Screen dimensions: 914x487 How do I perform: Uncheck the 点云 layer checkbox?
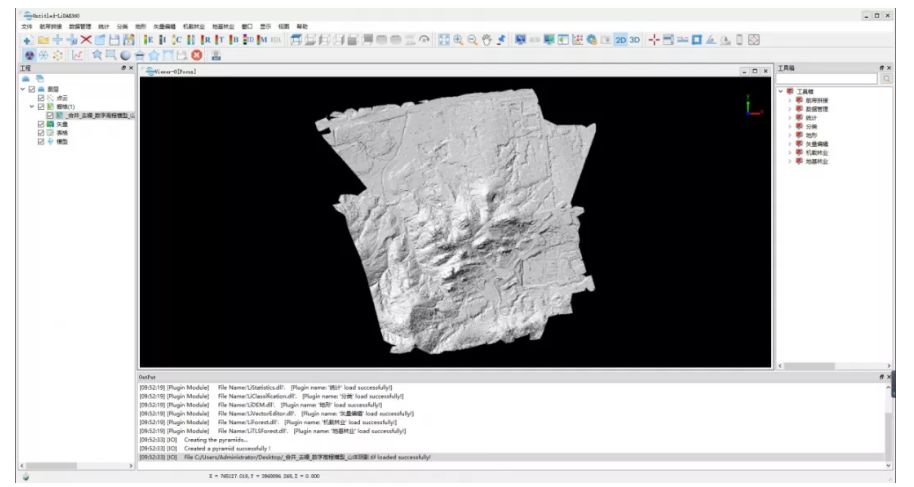tap(41, 97)
